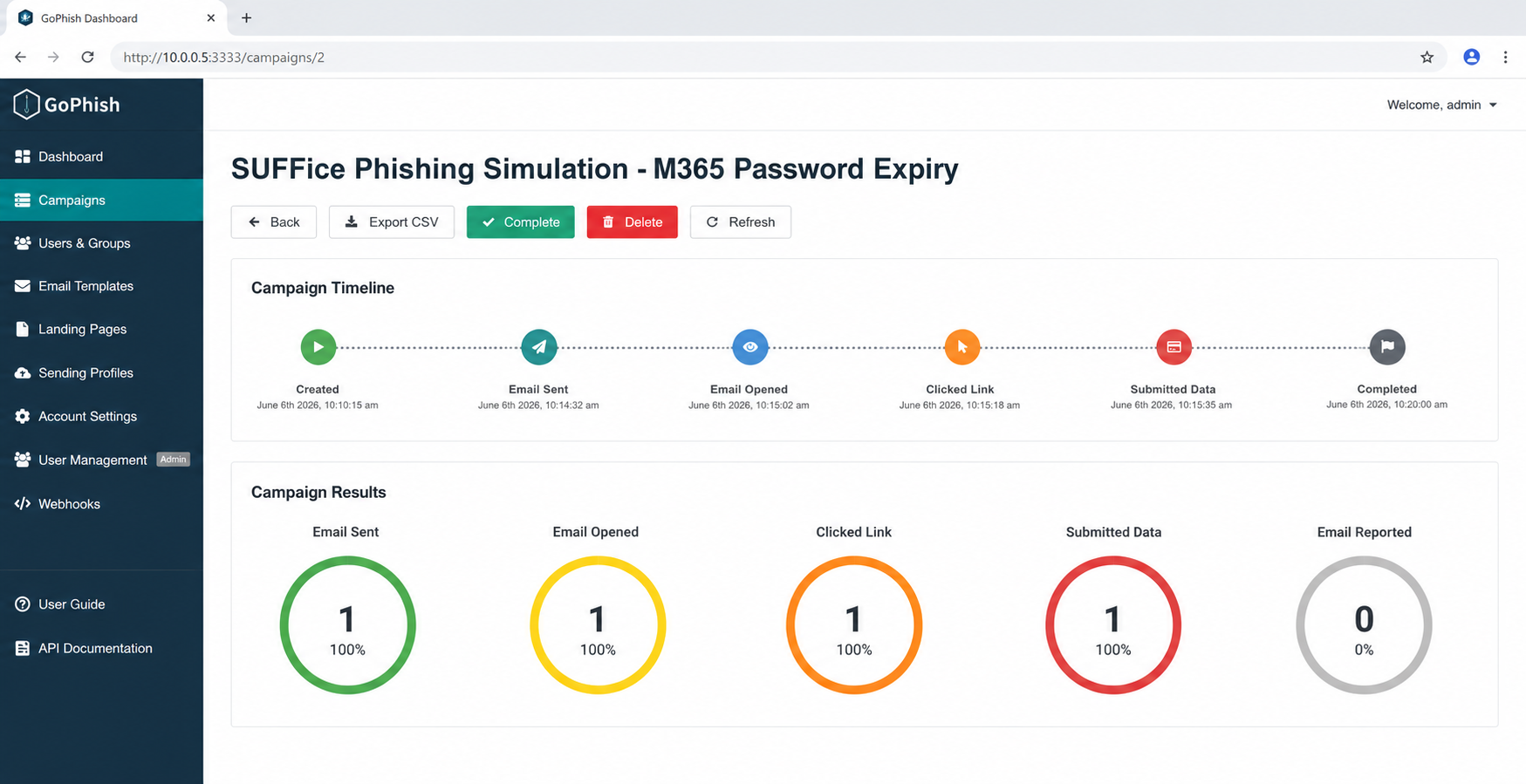Select Campaigns in the sidebar
This screenshot has height=784, width=1526.
(101, 200)
